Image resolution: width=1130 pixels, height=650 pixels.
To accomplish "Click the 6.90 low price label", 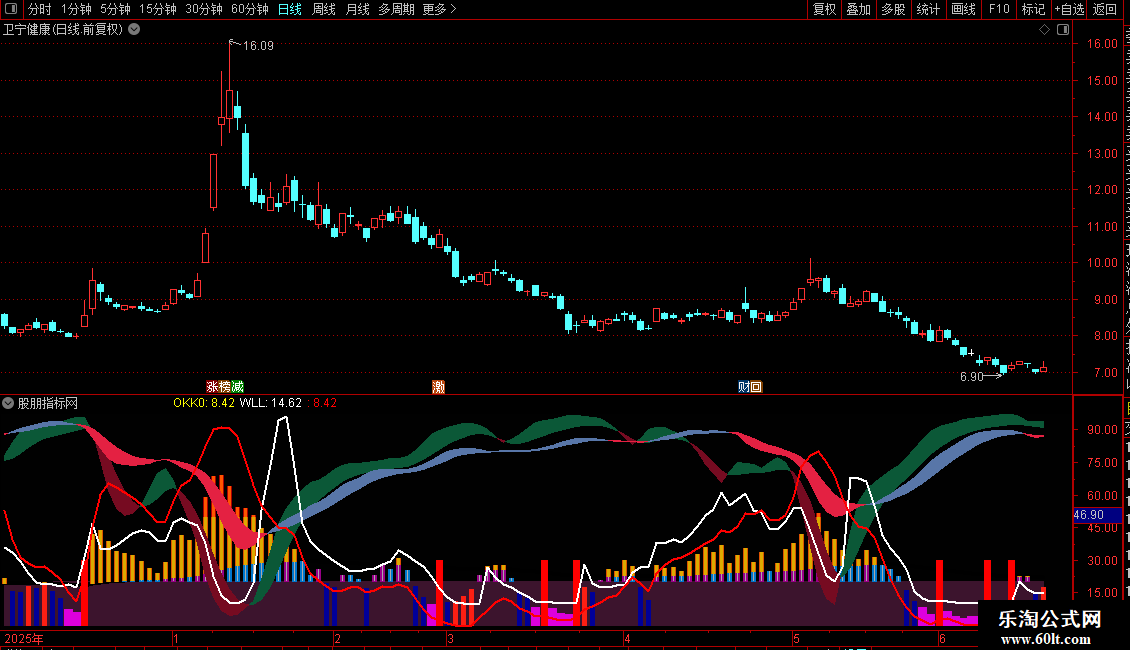I will tap(971, 377).
